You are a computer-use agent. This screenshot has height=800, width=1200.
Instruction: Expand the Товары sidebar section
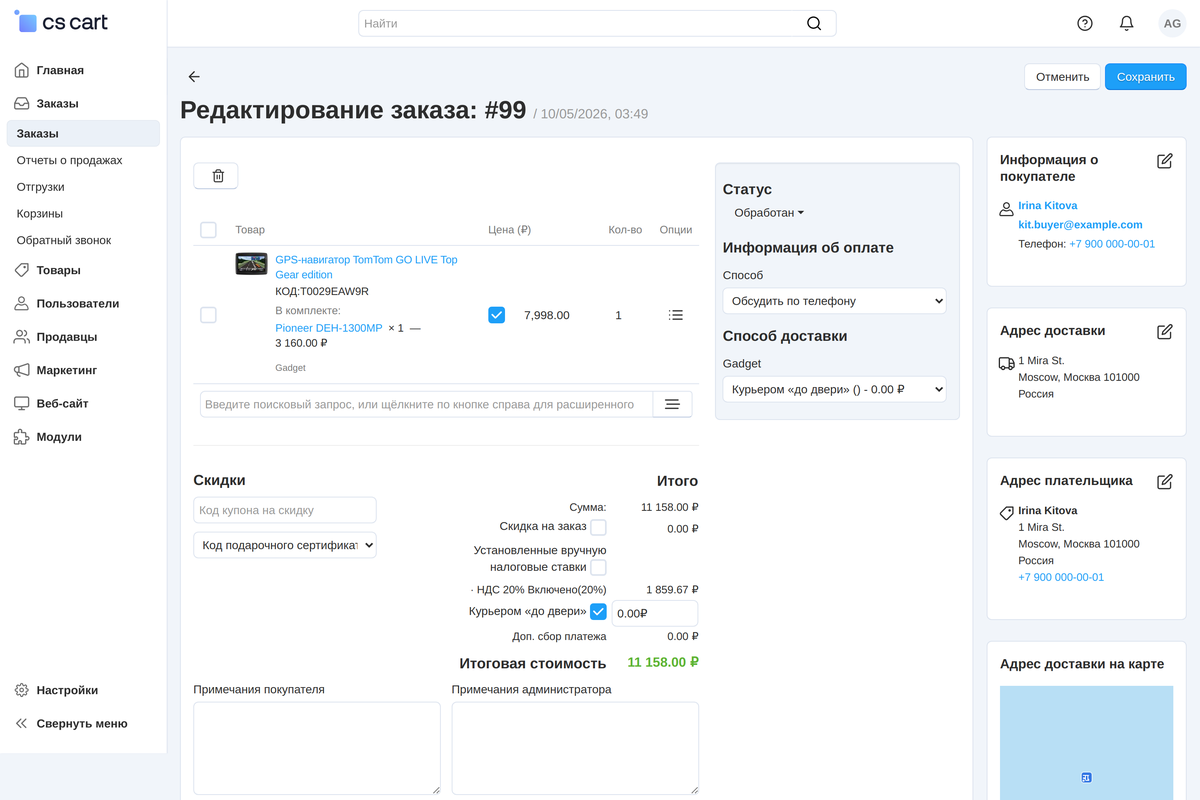click(59, 270)
